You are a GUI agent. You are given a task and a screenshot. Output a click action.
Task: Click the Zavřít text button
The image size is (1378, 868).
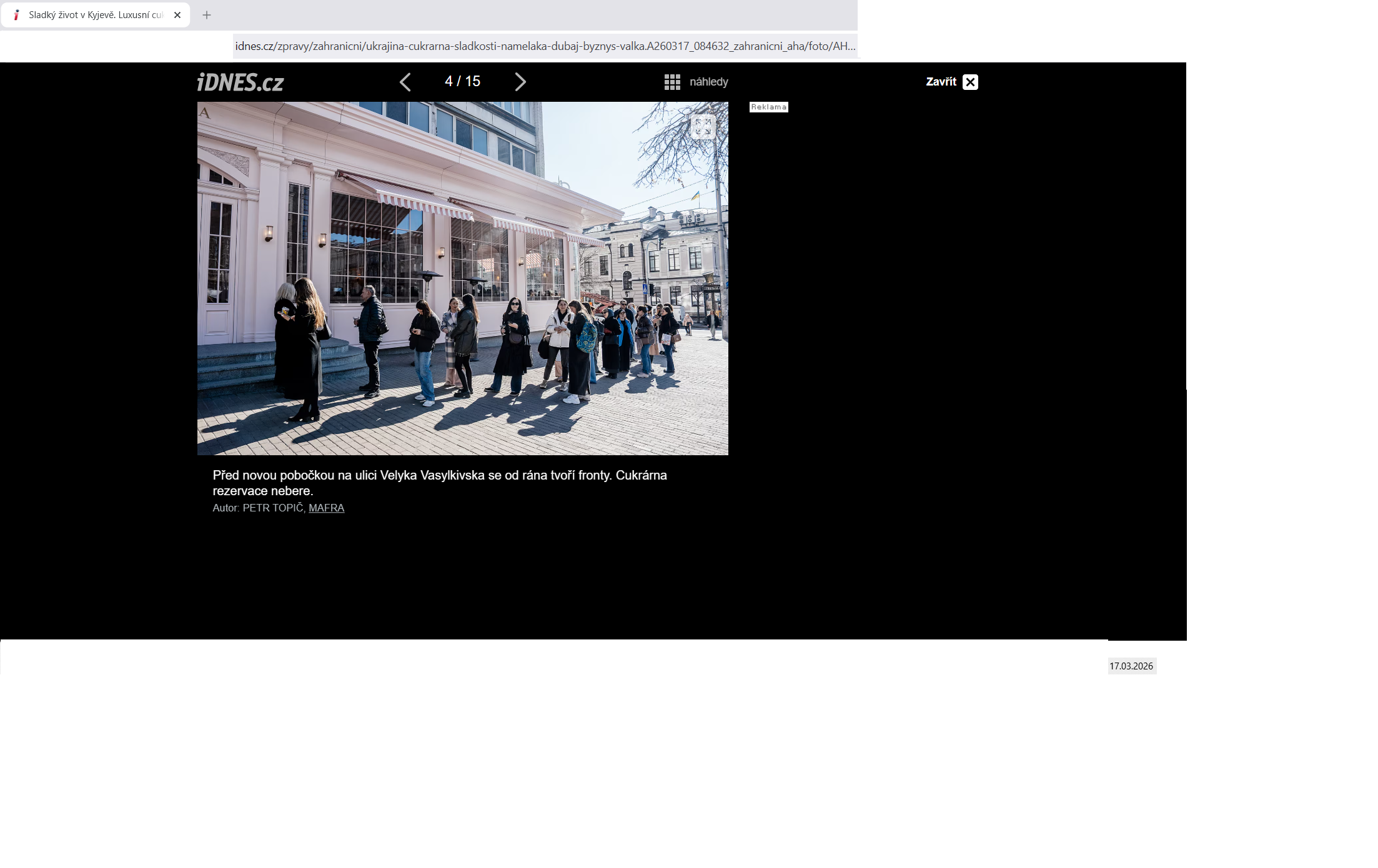click(941, 82)
